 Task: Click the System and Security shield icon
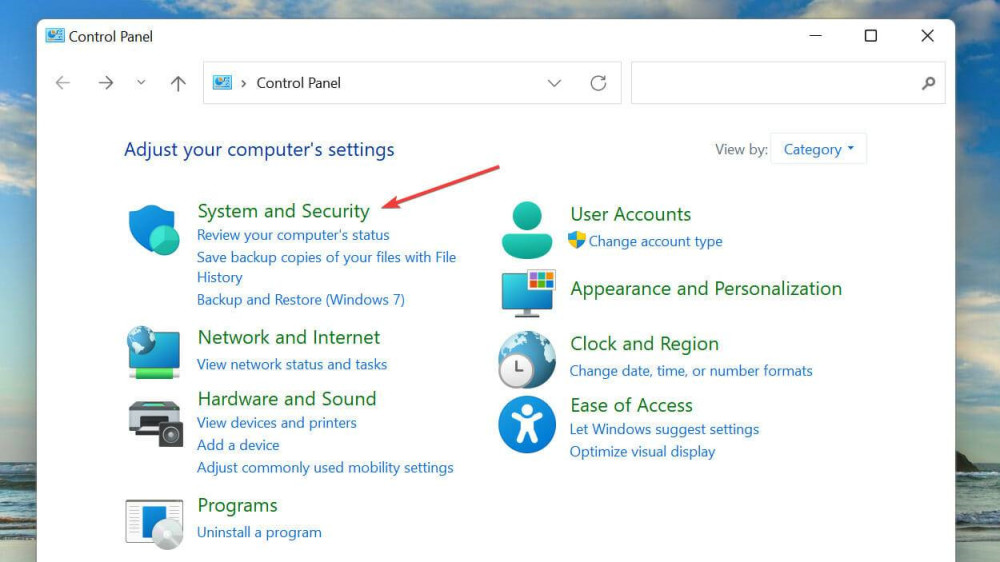coord(154,230)
